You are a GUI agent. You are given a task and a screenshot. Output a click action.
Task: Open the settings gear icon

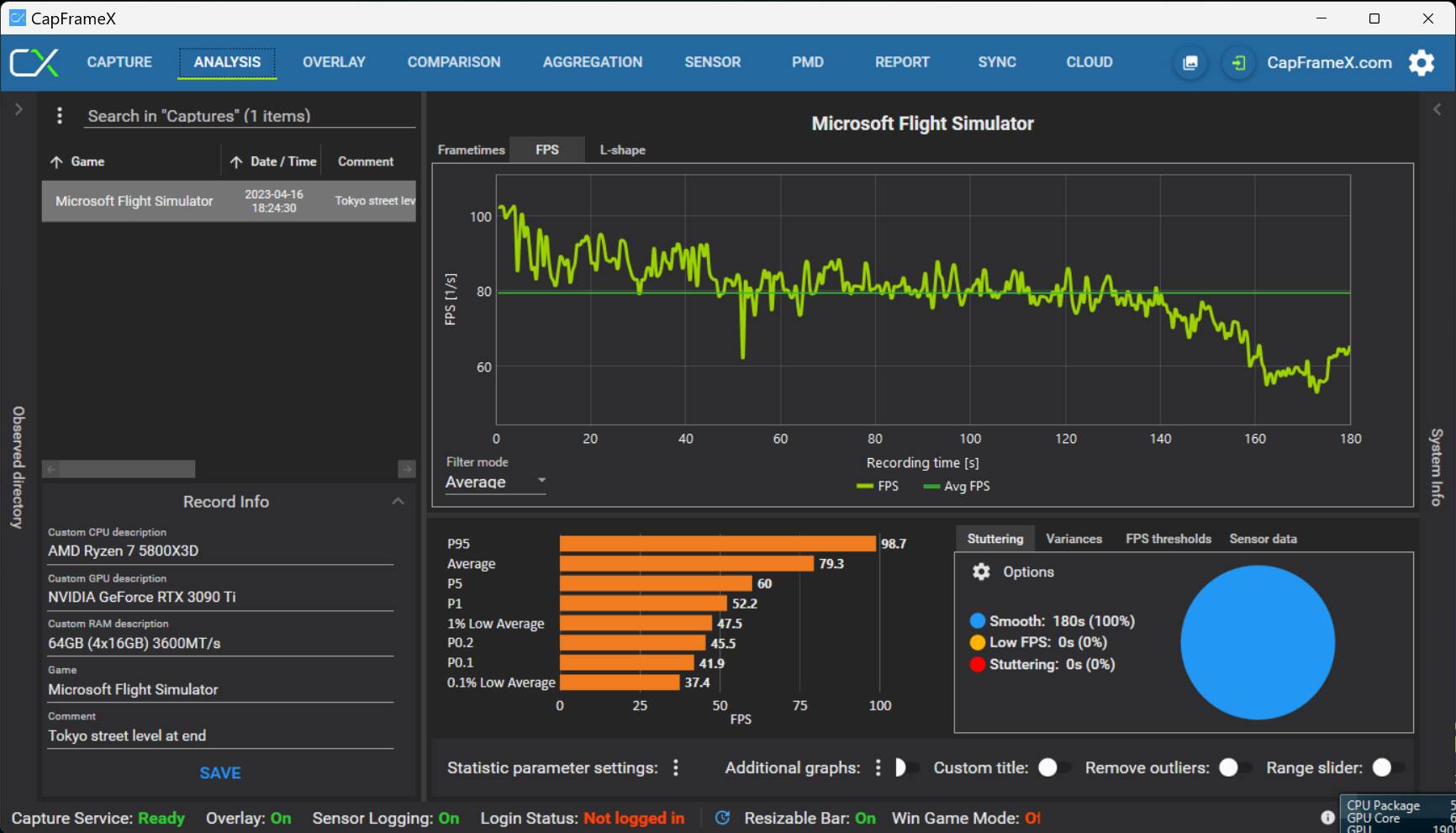point(1422,62)
